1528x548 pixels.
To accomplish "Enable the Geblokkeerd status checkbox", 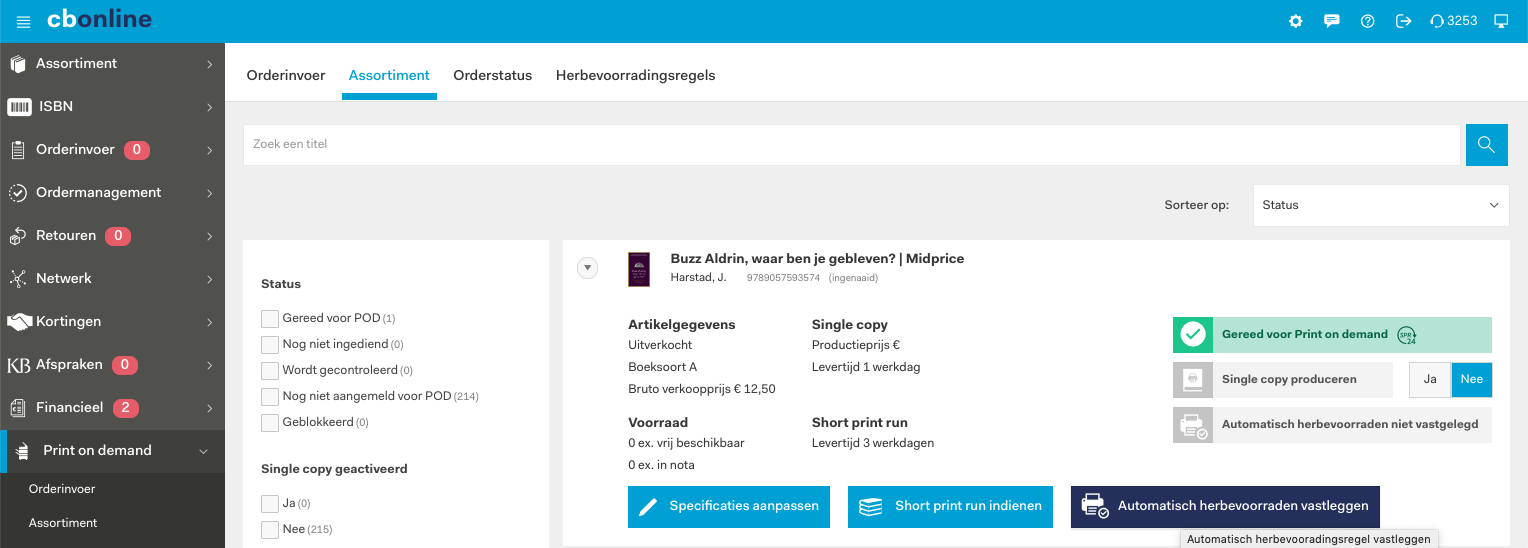I will tap(270, 422).
